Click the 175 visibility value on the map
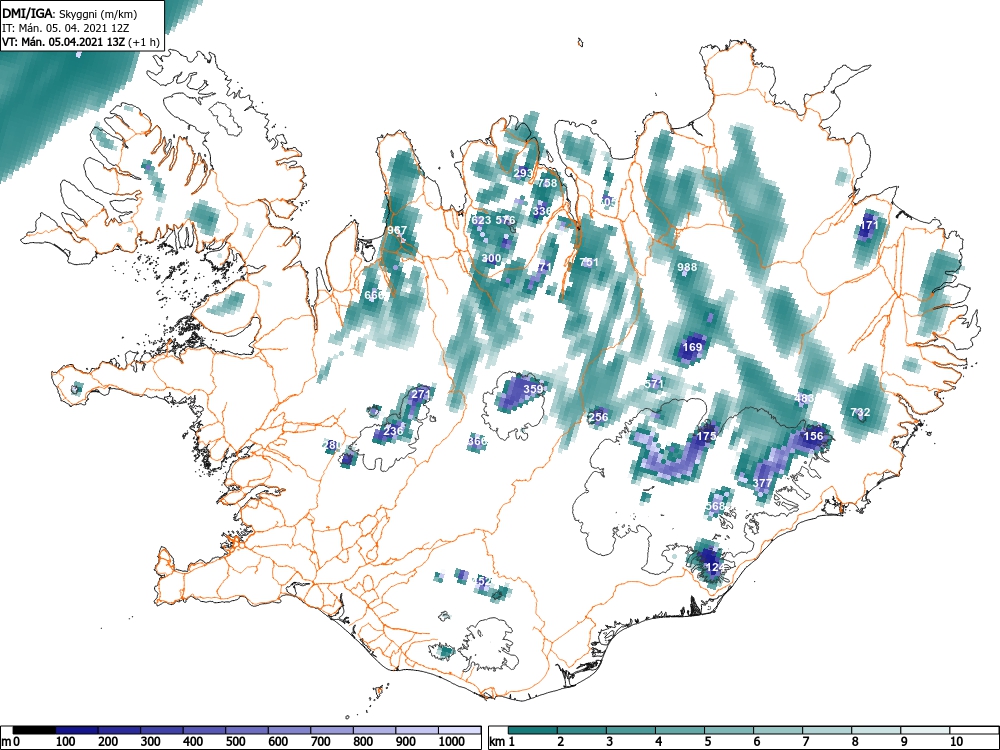The width and height of the screenshot is (1000, 750). [x=706, y=436]
